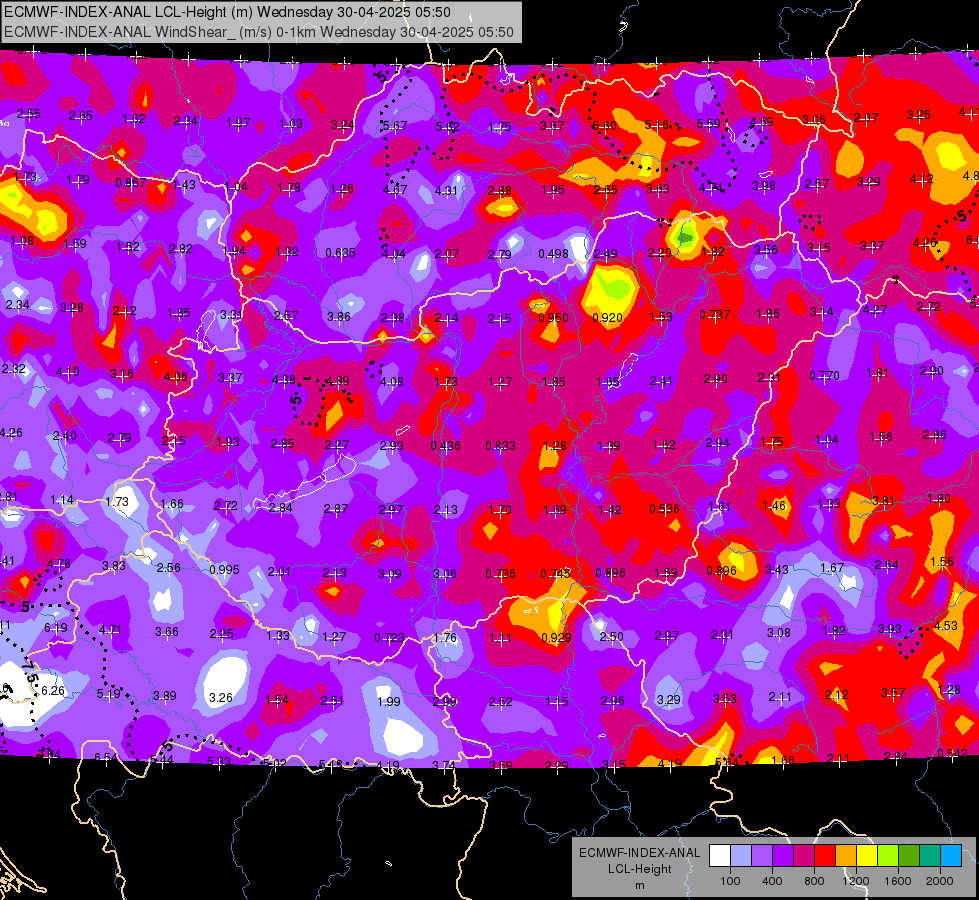Click wind shear value 0.498
Screen dimensions: 979x900
553,254
